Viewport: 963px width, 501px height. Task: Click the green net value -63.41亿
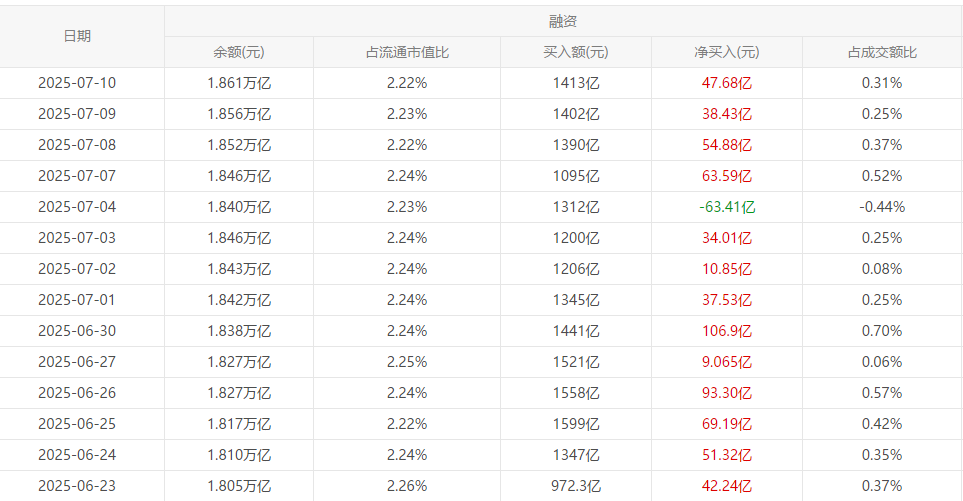pyautogui.click(x=727, y=207)
